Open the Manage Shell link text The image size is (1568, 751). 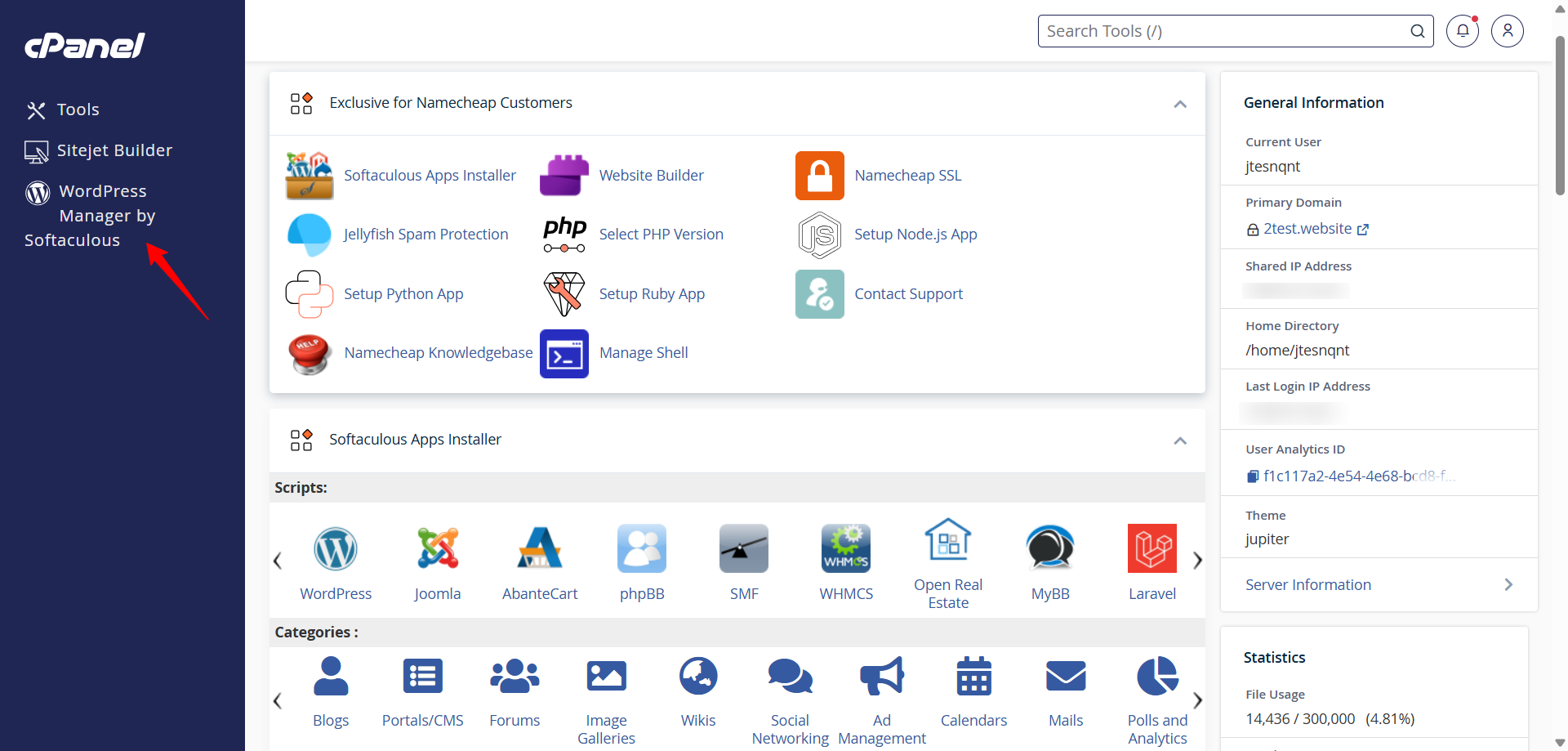[644, 353]
